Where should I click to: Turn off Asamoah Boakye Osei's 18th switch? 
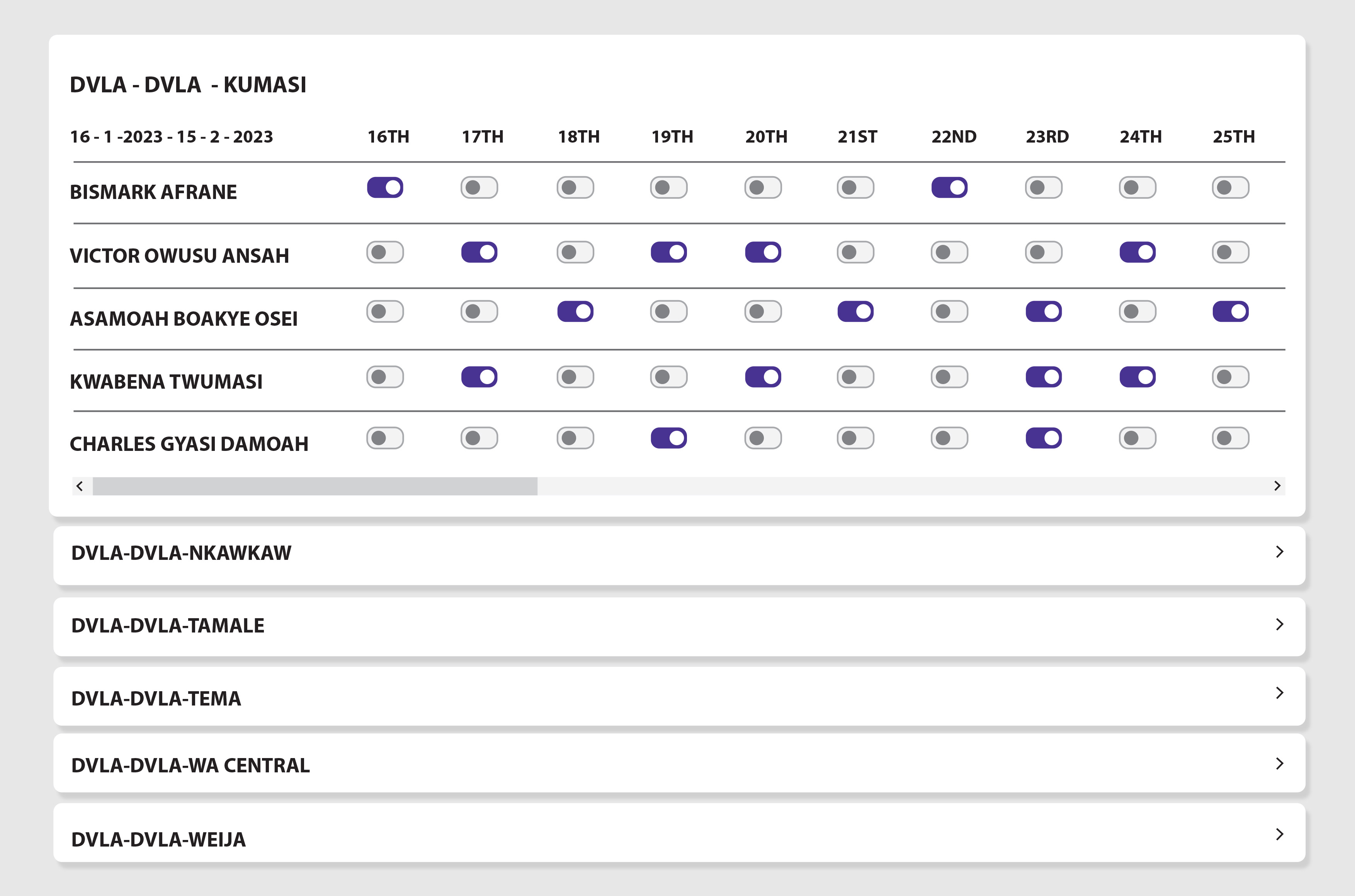[575, 311]
